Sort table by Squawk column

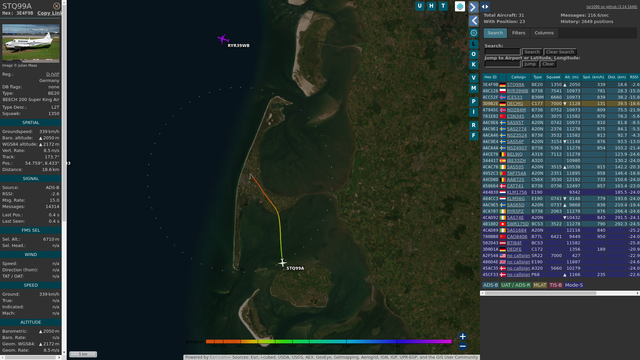point(553,77)
